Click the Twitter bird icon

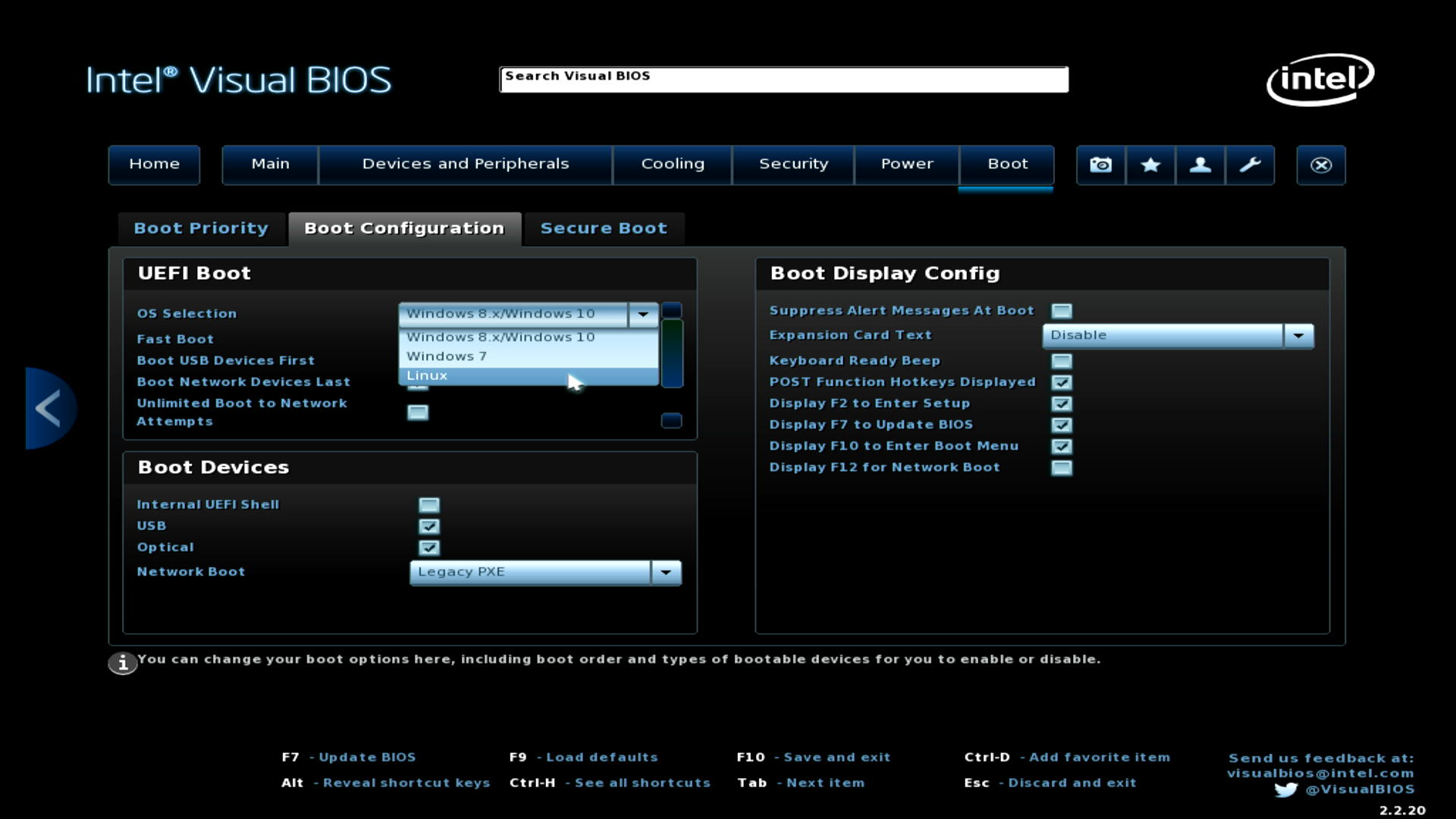coord(1286,789)
